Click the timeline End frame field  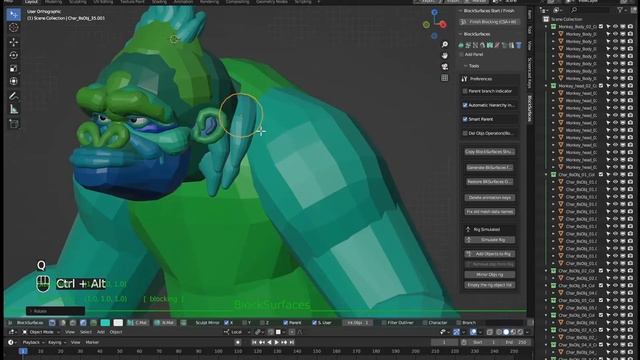(x=517, y=342)
